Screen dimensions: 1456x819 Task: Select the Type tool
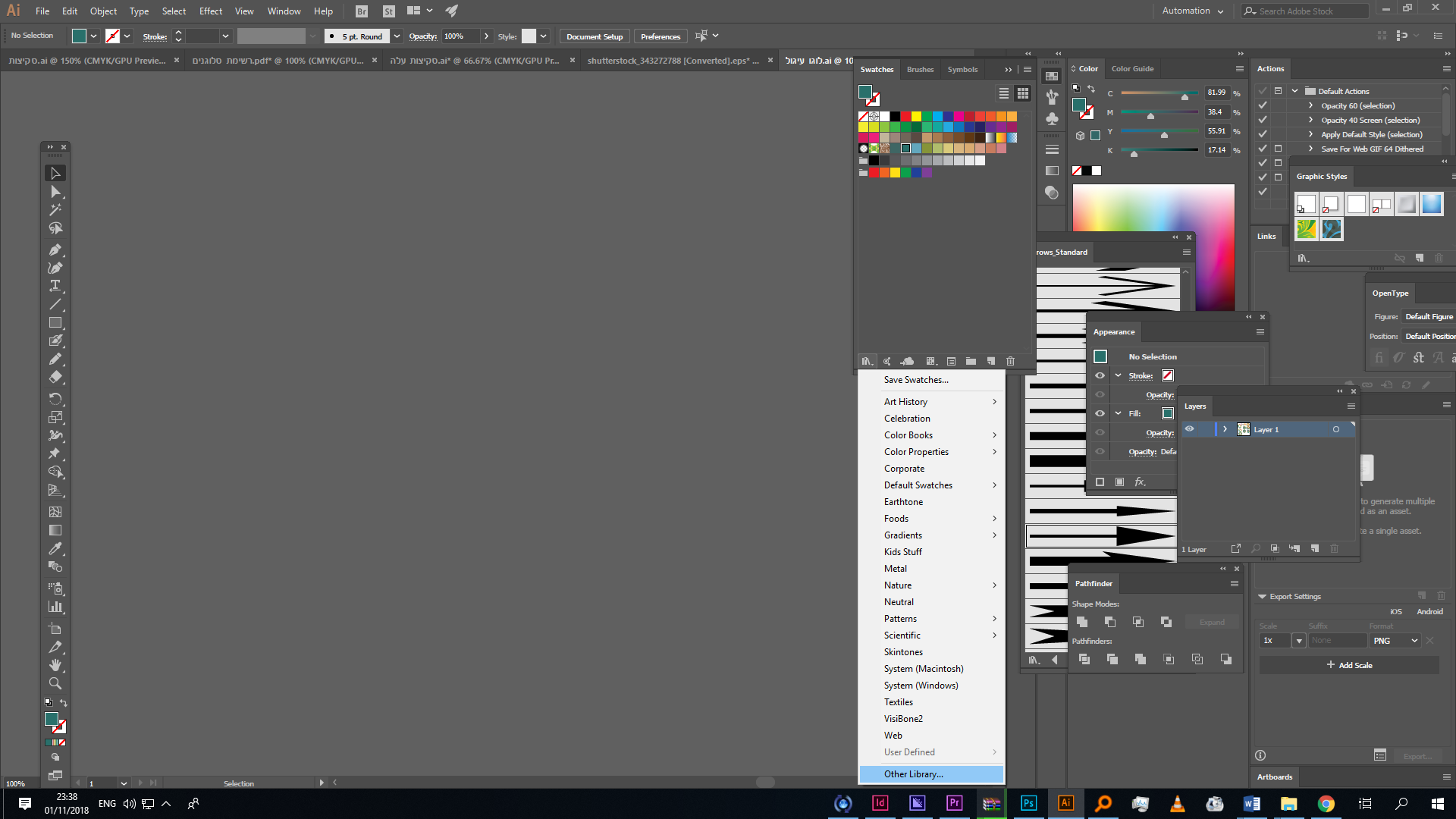pyautogui.click(x=55, y=286)
